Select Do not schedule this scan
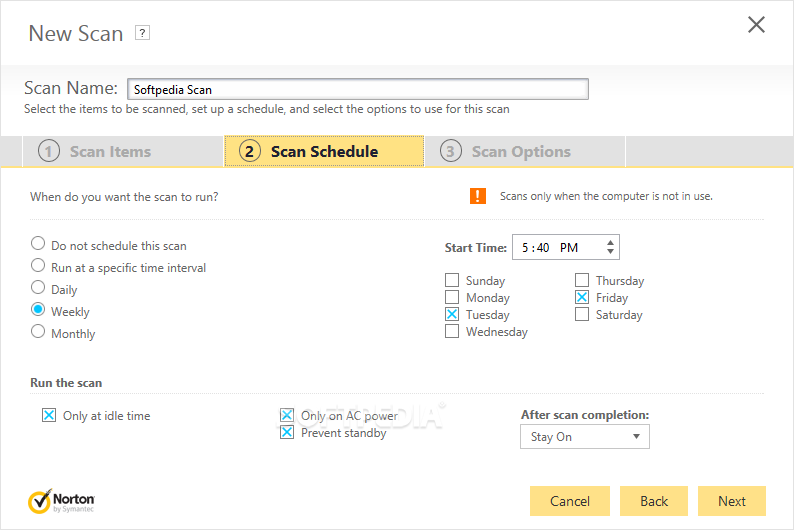794x530 pixels. pos(38,243)
